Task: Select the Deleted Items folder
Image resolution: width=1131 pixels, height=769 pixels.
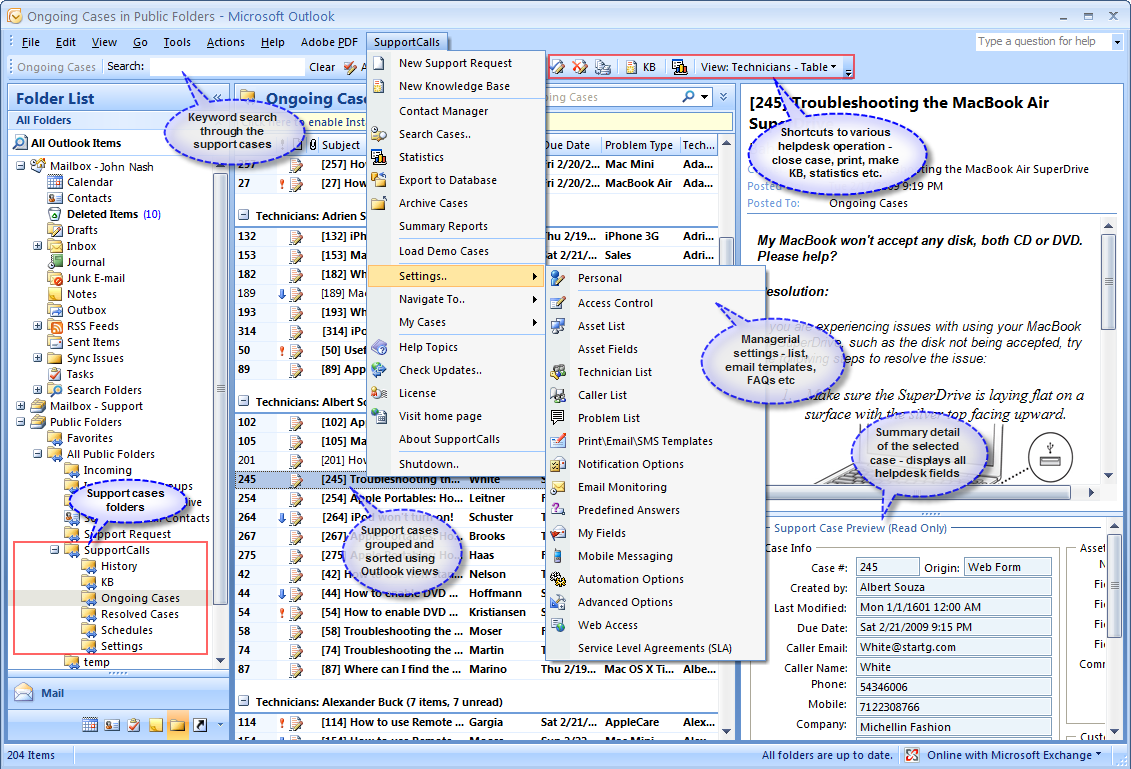Action: click(102, 214)
